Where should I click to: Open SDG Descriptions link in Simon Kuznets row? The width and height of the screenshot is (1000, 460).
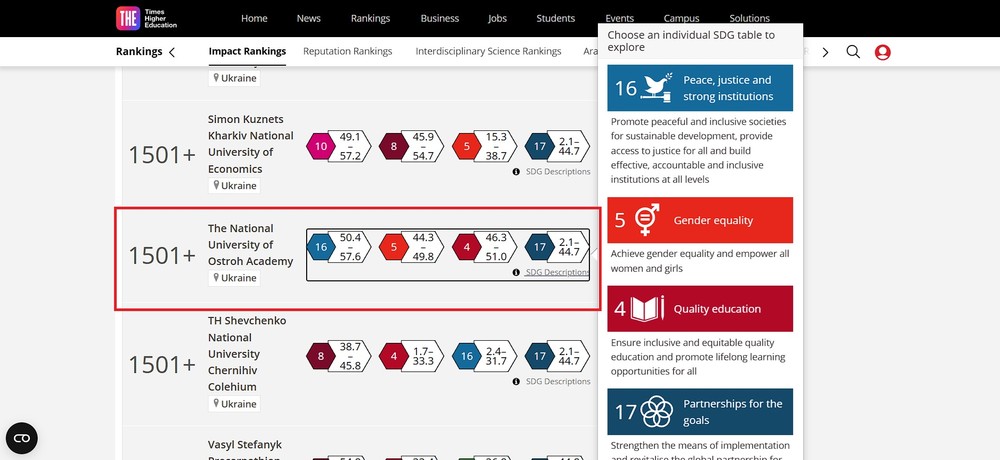click(558, 172)
